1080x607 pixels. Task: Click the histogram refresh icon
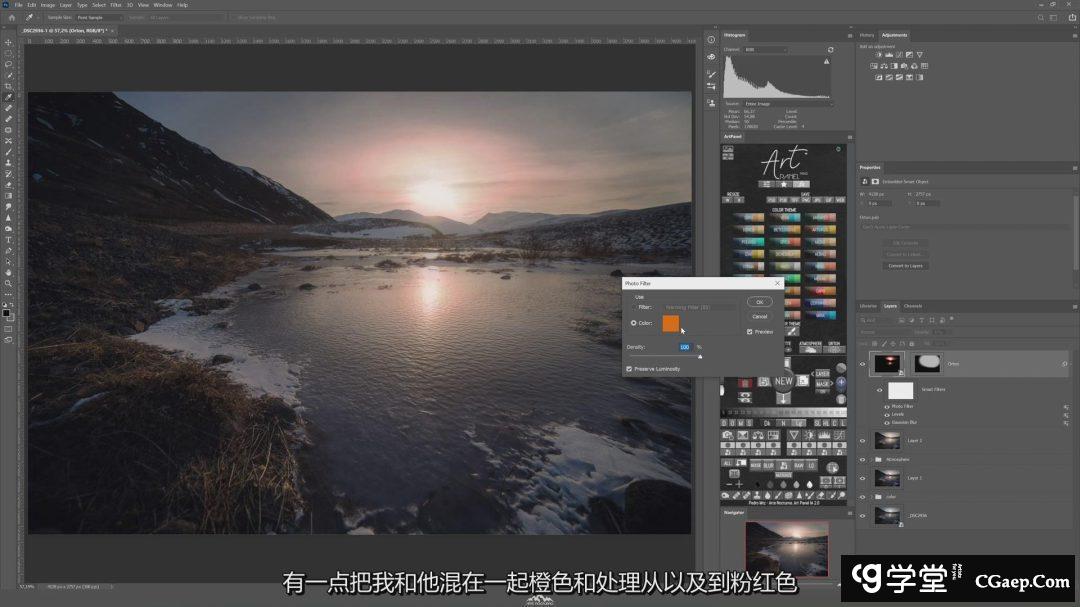(830, 49)
